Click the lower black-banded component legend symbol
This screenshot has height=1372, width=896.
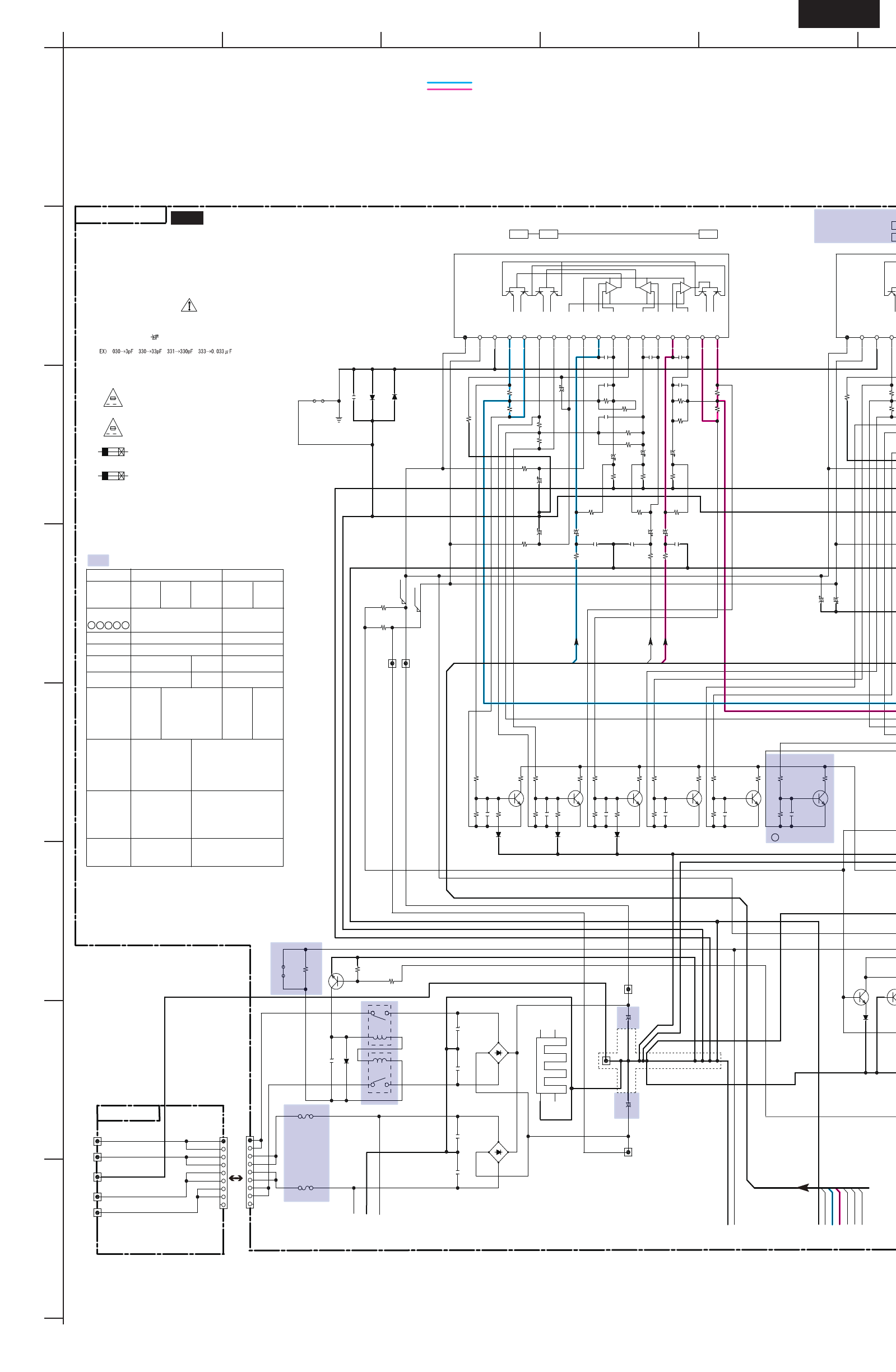(113, 476)
